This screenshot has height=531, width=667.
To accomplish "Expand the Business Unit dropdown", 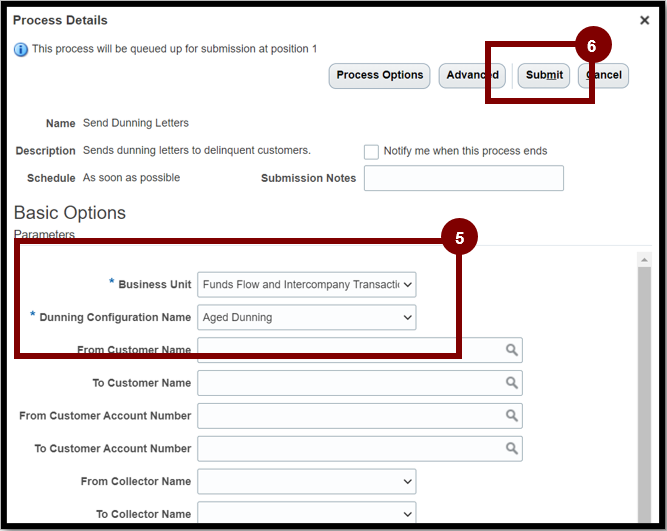I will tap(408, 285).
